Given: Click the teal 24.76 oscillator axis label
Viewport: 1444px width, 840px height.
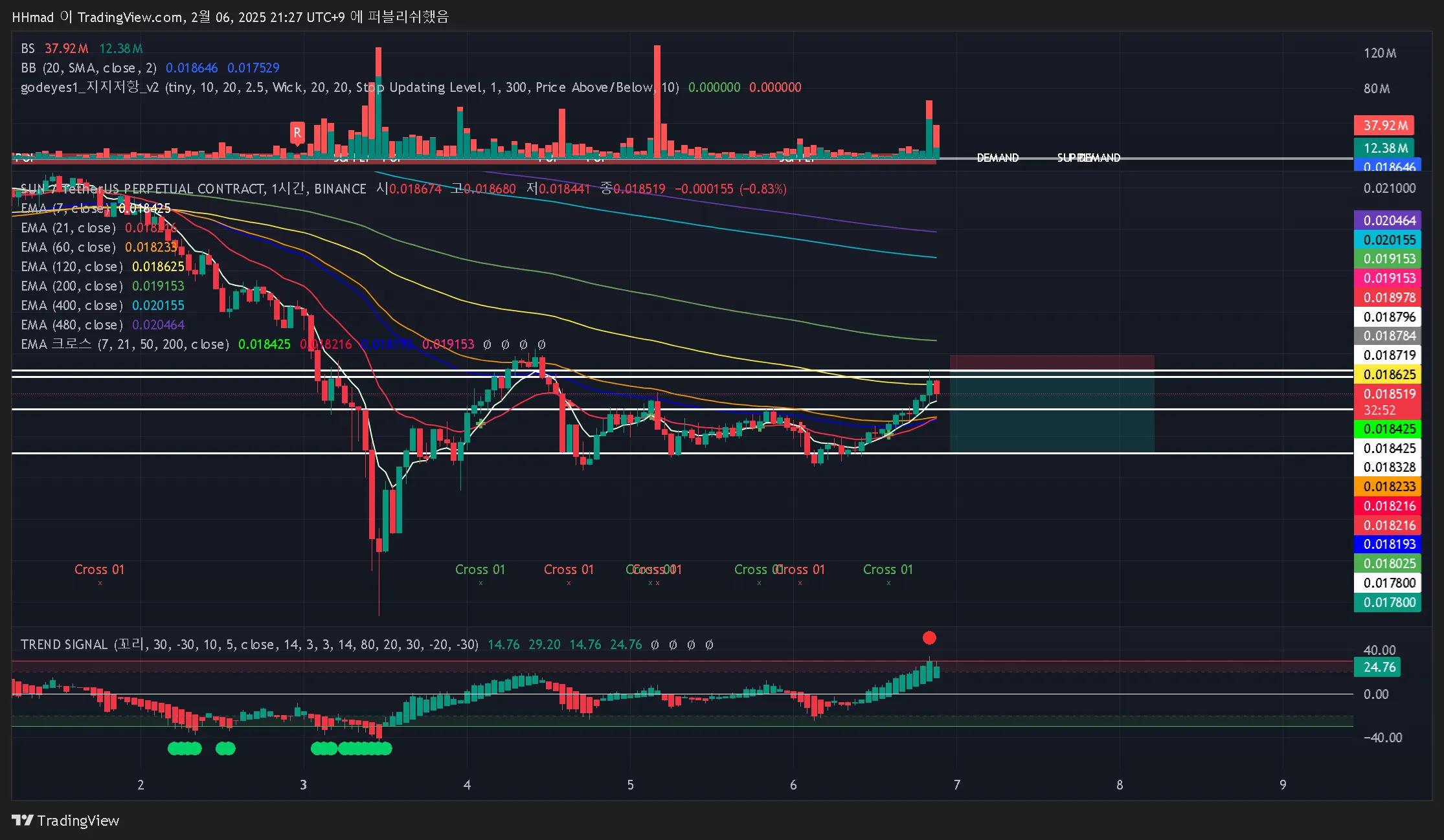Looking at the screenshot, I should point(1377,667).
